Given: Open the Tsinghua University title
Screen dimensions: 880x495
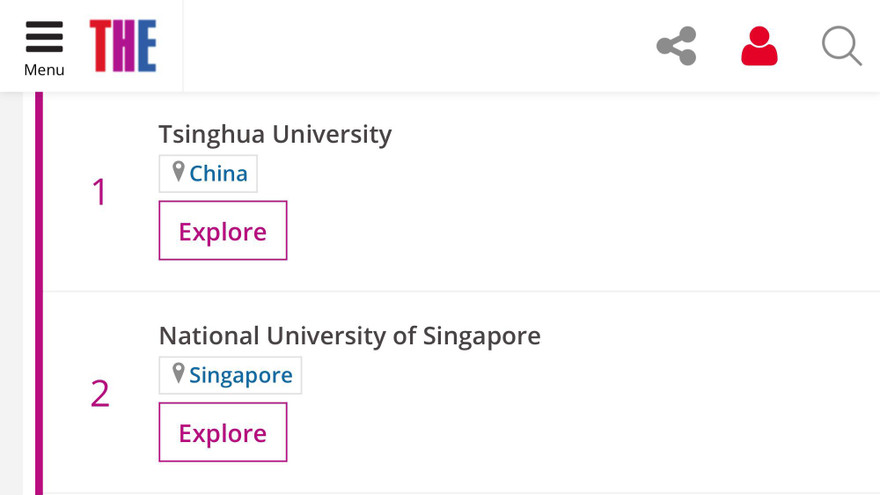Looking at the screenshot, I should [275, 134].
